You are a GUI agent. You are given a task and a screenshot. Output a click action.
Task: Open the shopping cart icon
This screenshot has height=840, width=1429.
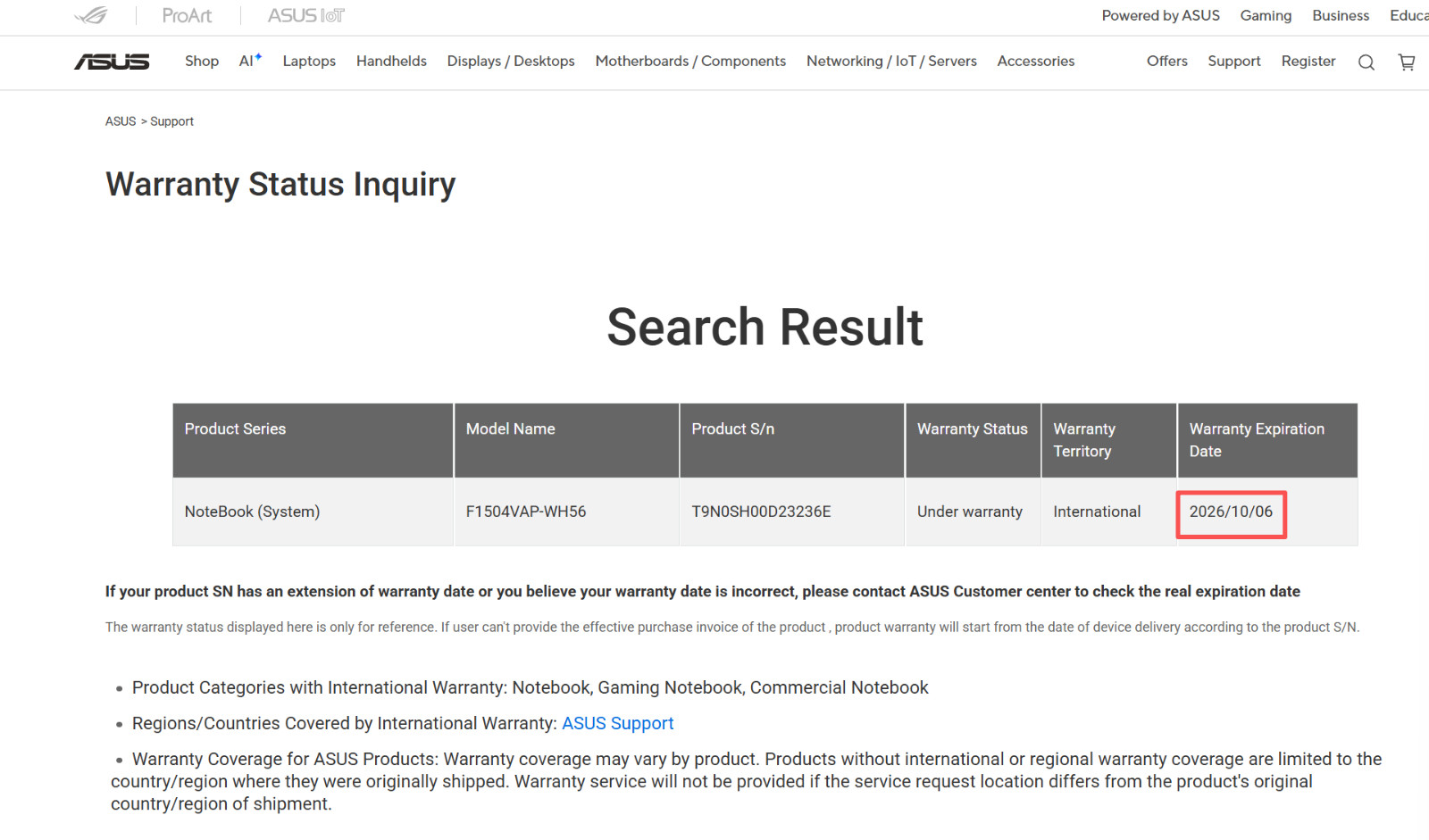[1407, 62]
